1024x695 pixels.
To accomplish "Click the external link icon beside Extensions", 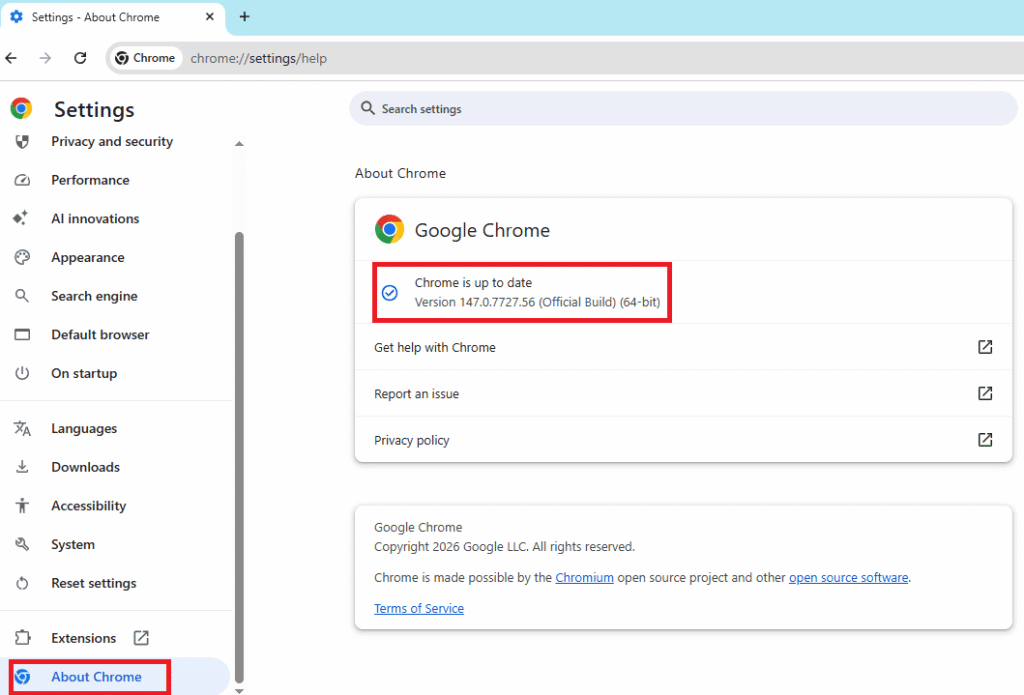I will click(x=141, y=638).
